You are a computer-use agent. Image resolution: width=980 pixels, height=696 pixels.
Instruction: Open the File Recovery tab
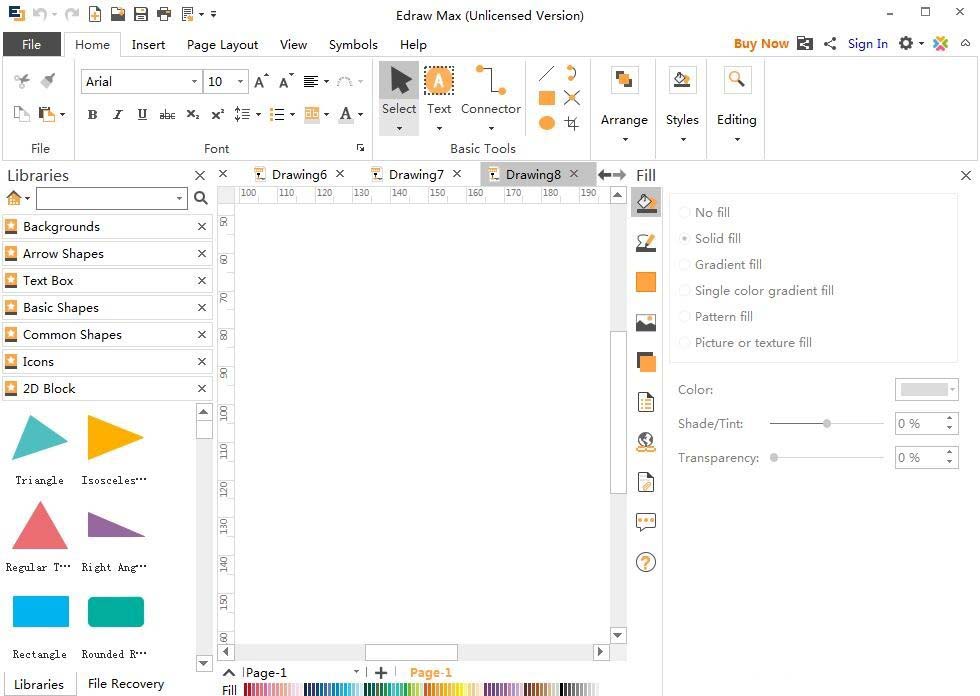126,684
